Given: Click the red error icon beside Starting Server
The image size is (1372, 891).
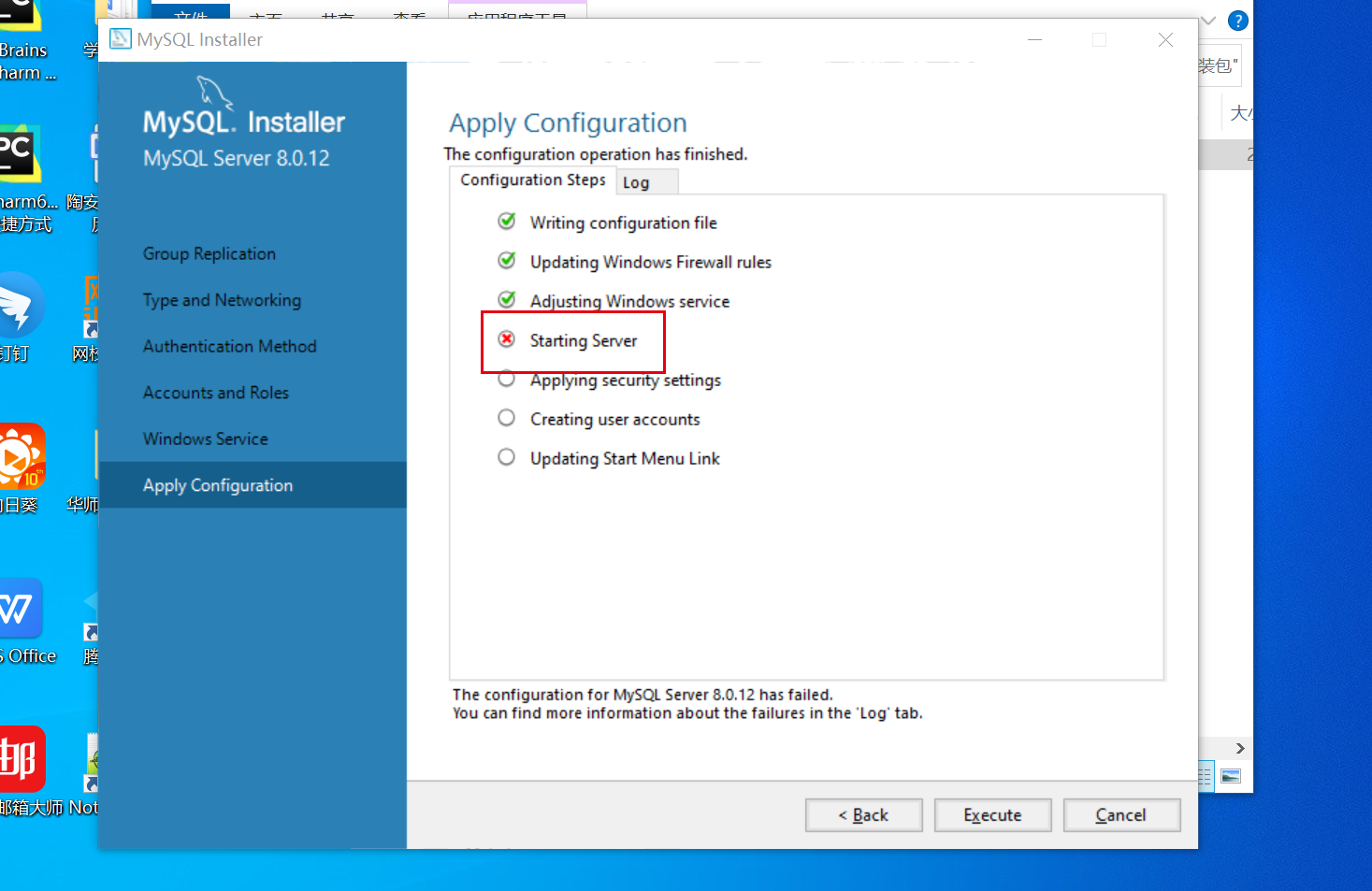Looking at the screenshot, I should 507,339.
